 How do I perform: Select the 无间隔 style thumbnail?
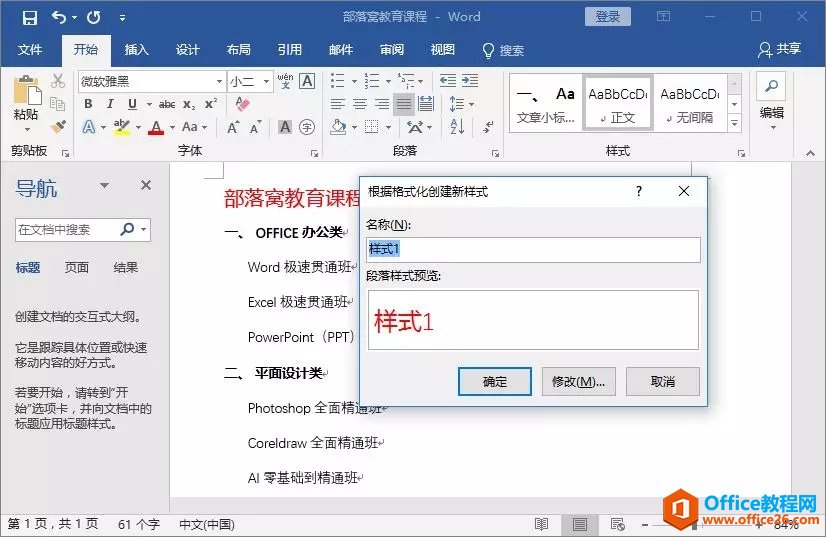tap(690, 104)
